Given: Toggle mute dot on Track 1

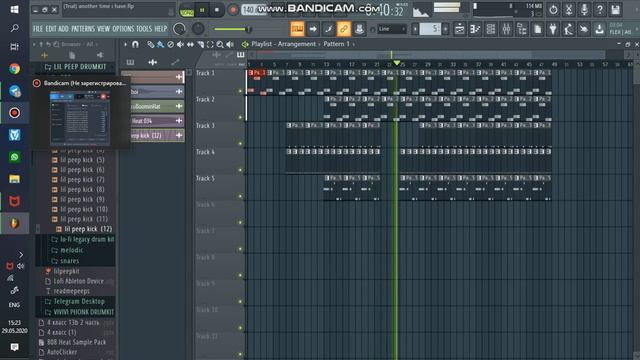Looking at the screenshot, I should click(x=240, y=91).
